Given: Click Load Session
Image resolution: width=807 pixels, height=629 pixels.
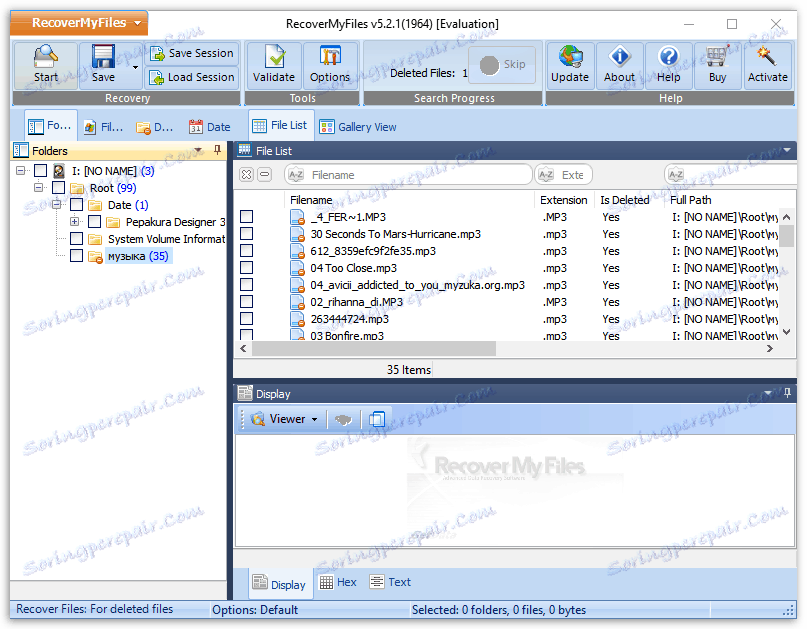Looking at the screenshot, I should pos(191,77).
